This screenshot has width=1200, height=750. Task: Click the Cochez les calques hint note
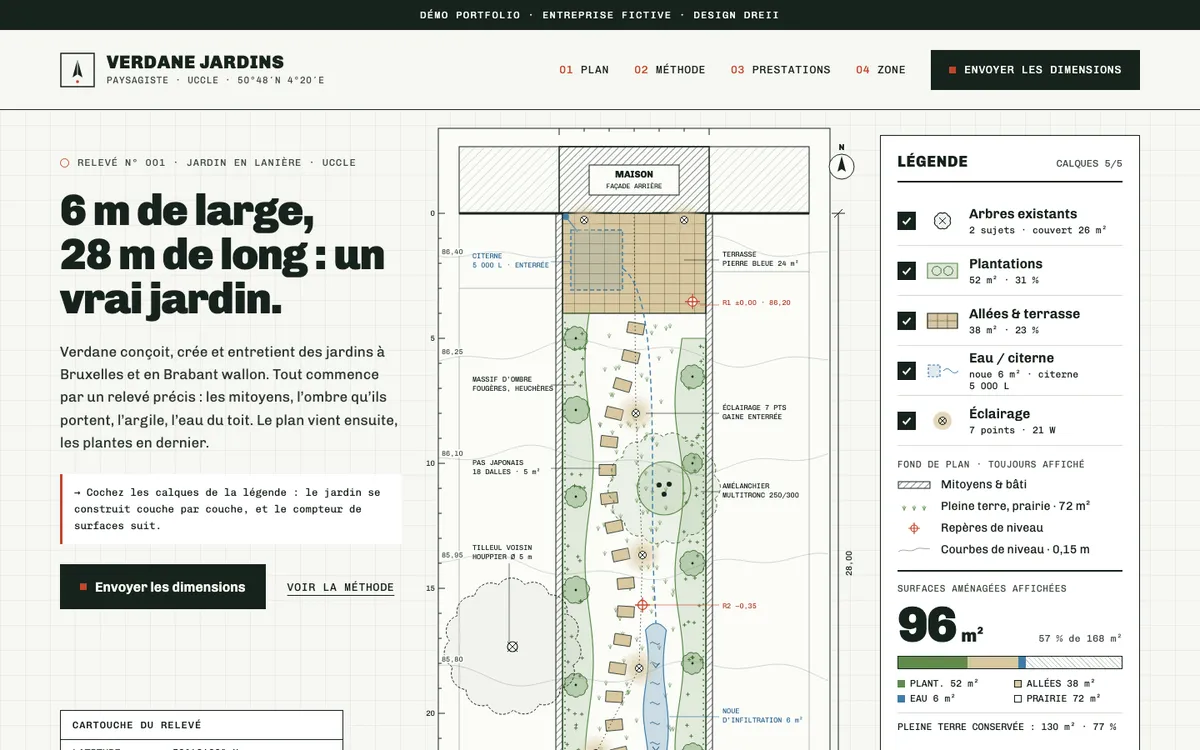tap(231, 509)
